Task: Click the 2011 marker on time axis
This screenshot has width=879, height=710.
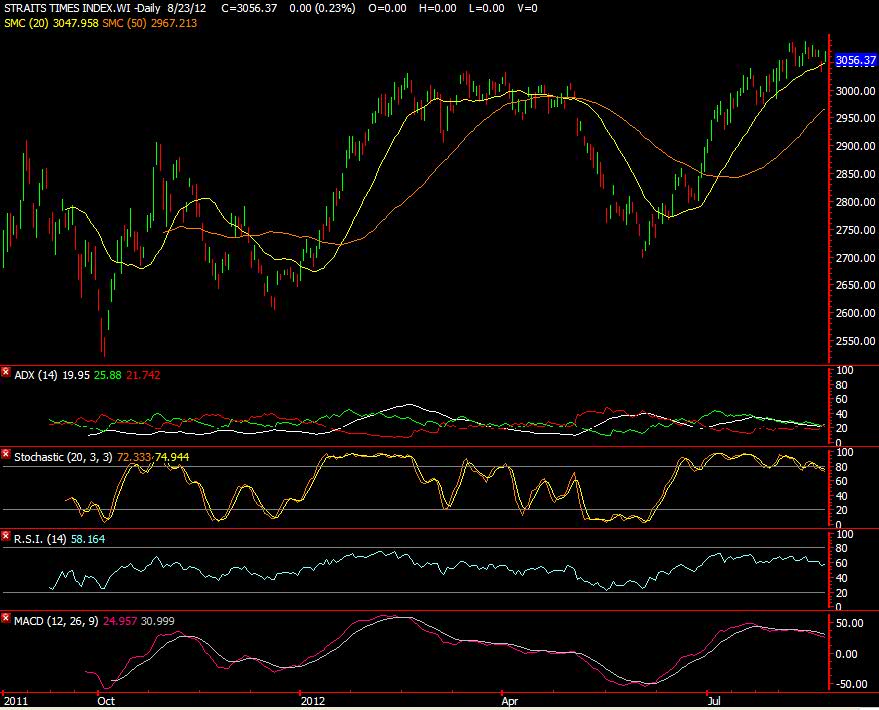Action: pyautogui.click(x=15, y=701)
